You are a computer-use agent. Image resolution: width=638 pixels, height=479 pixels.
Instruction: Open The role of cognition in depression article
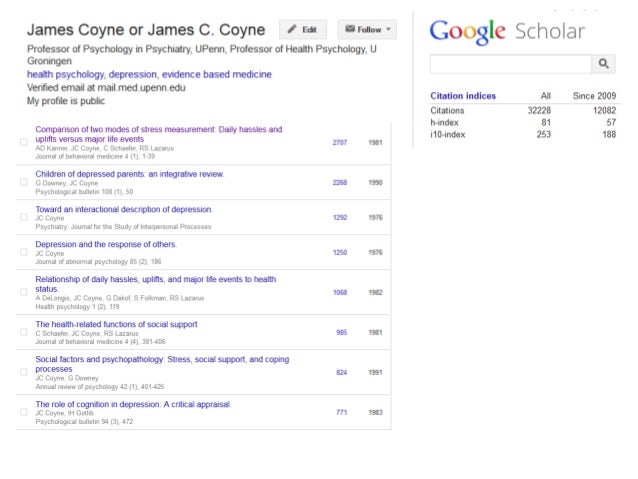133,404
